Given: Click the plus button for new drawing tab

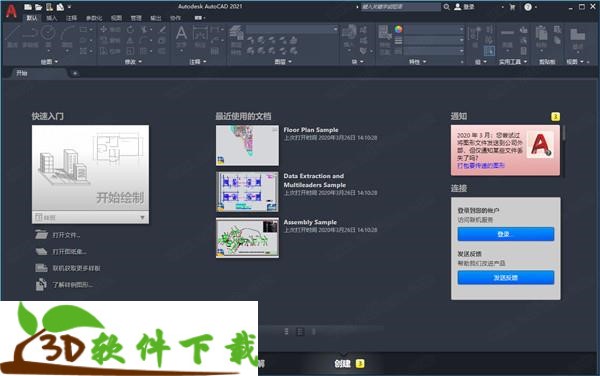Looking at the screenshot, I should (x=75, y=73).
